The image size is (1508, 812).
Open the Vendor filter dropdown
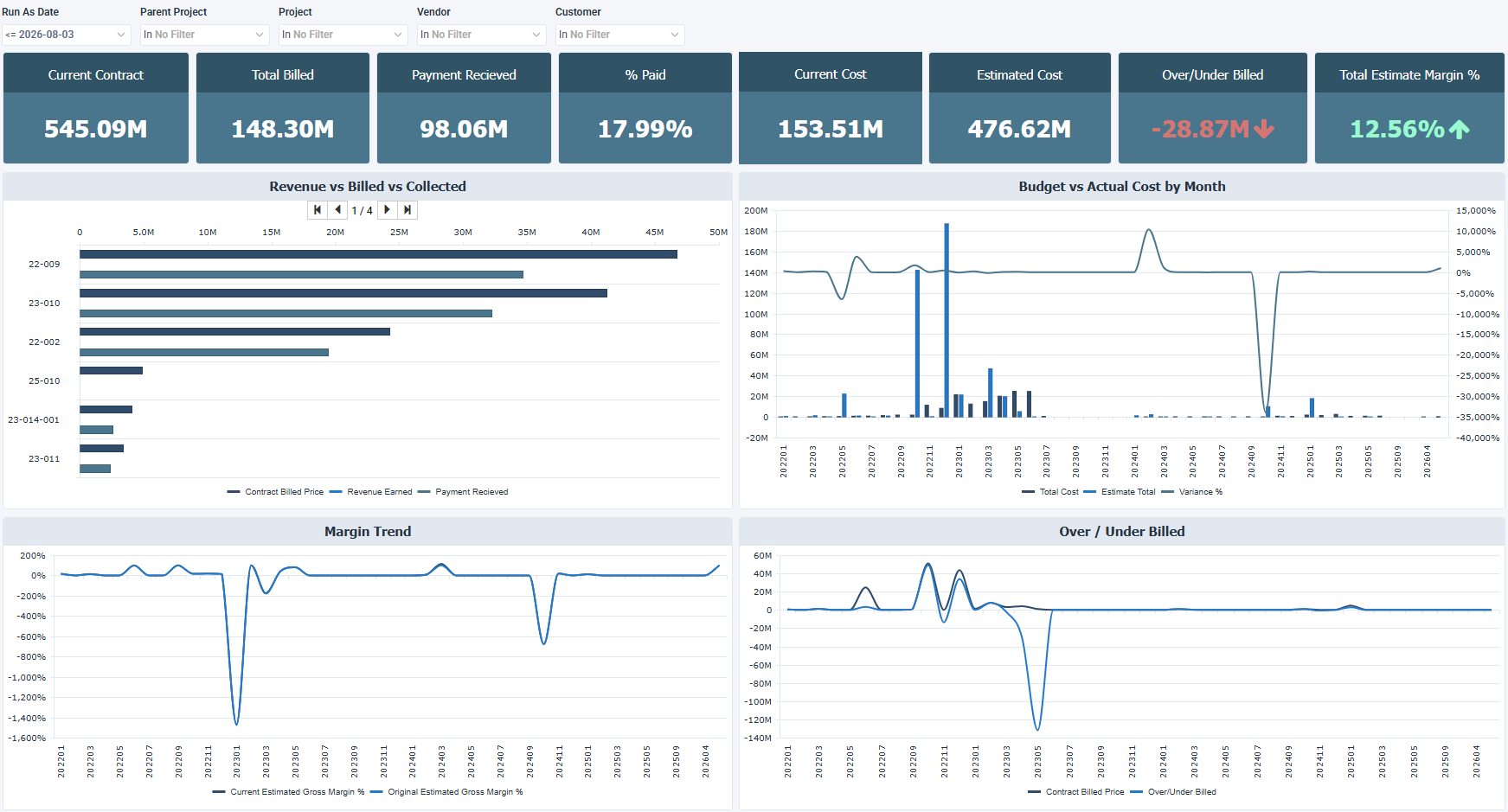click(x=482, y=35)
